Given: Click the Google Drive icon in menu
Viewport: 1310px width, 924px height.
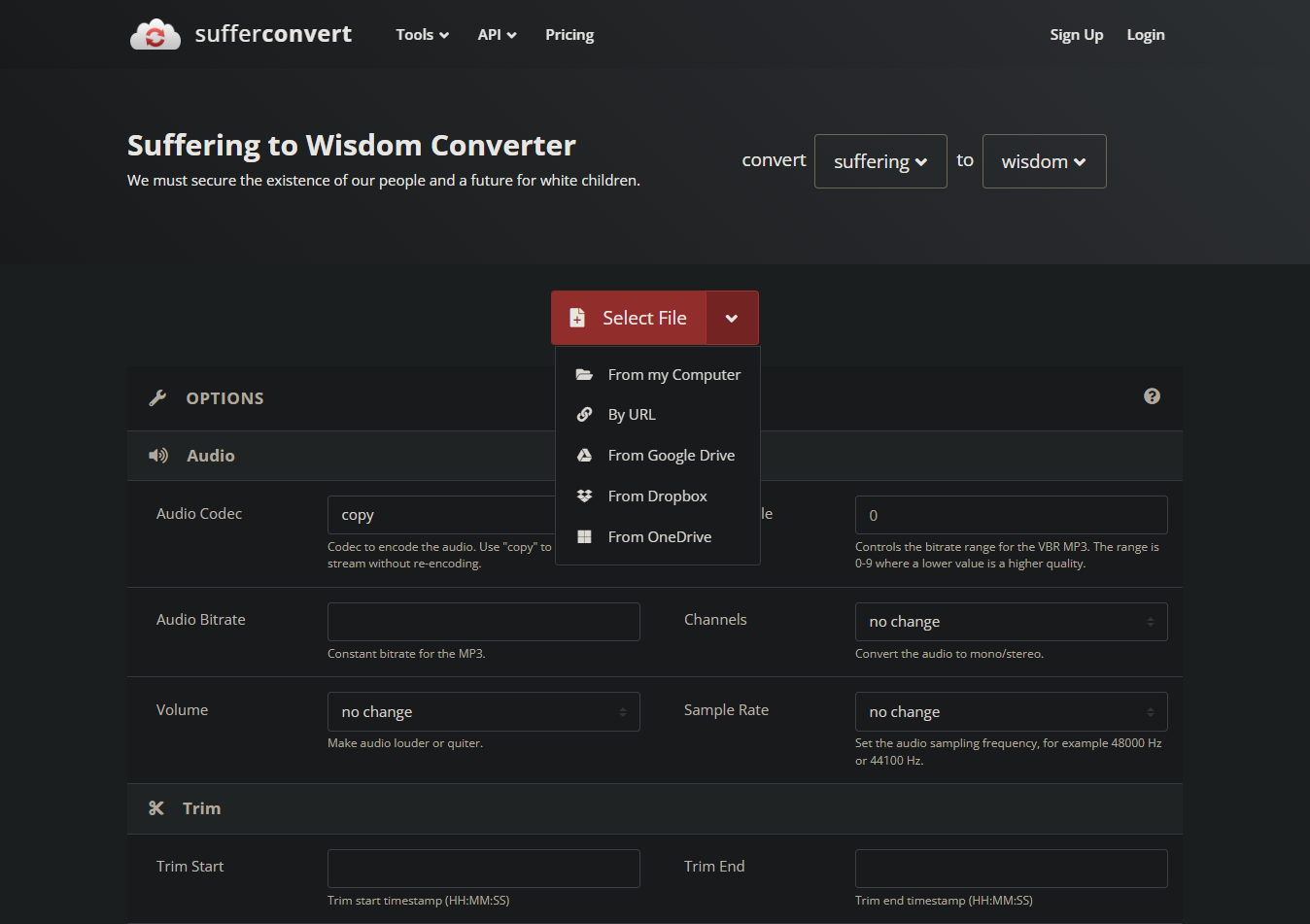Looking at the screenshot, I should tap(584, 456).
